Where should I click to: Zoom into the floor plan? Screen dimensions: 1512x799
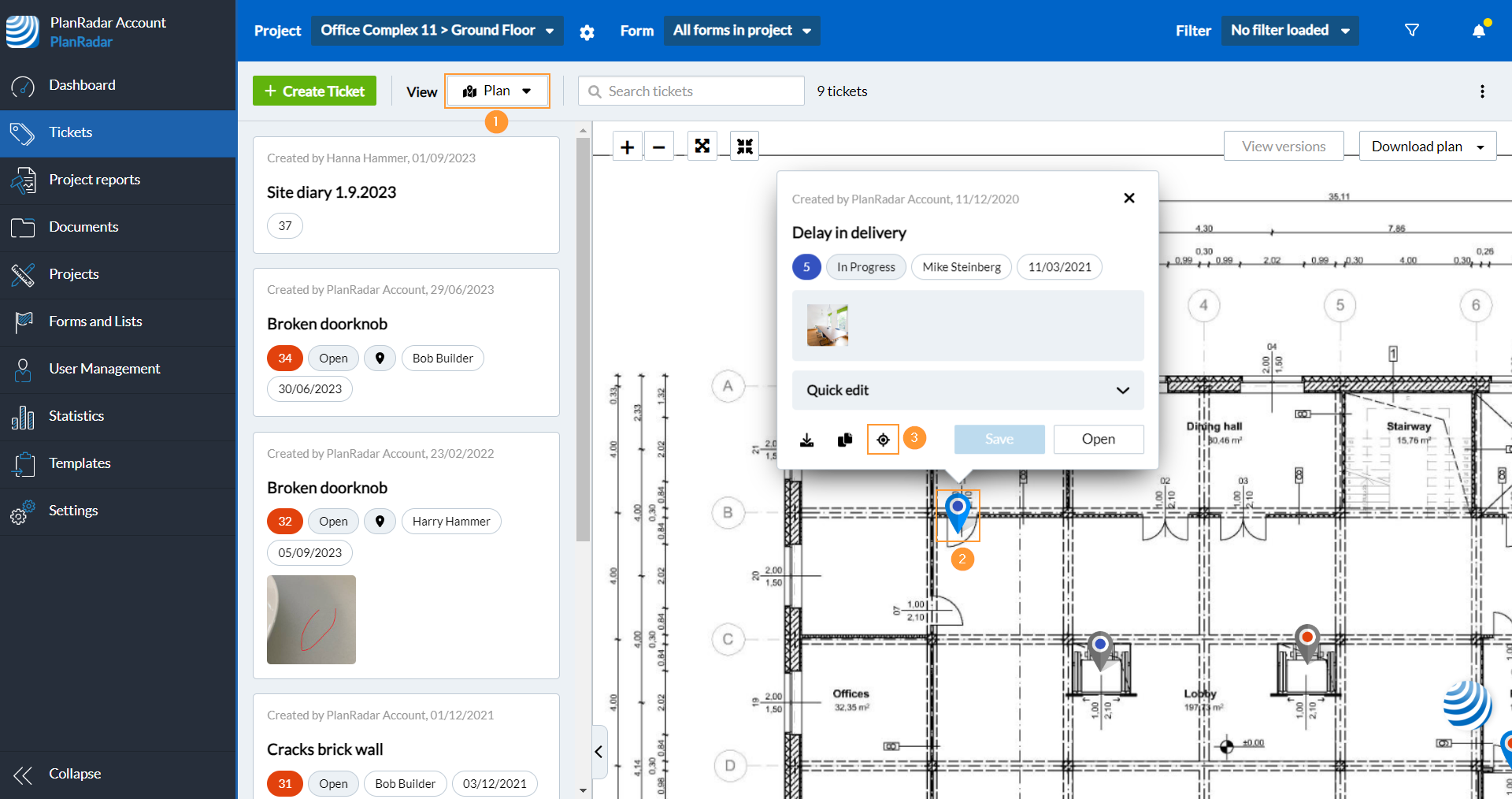(x=627, y=146)
